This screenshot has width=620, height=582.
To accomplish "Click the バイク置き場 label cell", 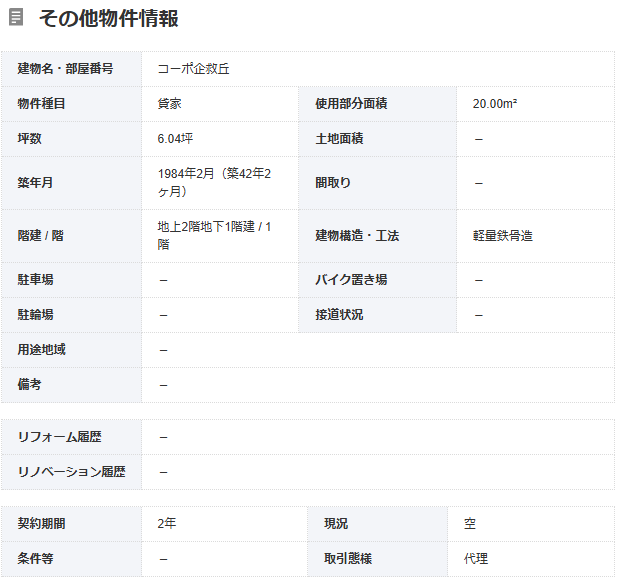I will tap(351, 280).
